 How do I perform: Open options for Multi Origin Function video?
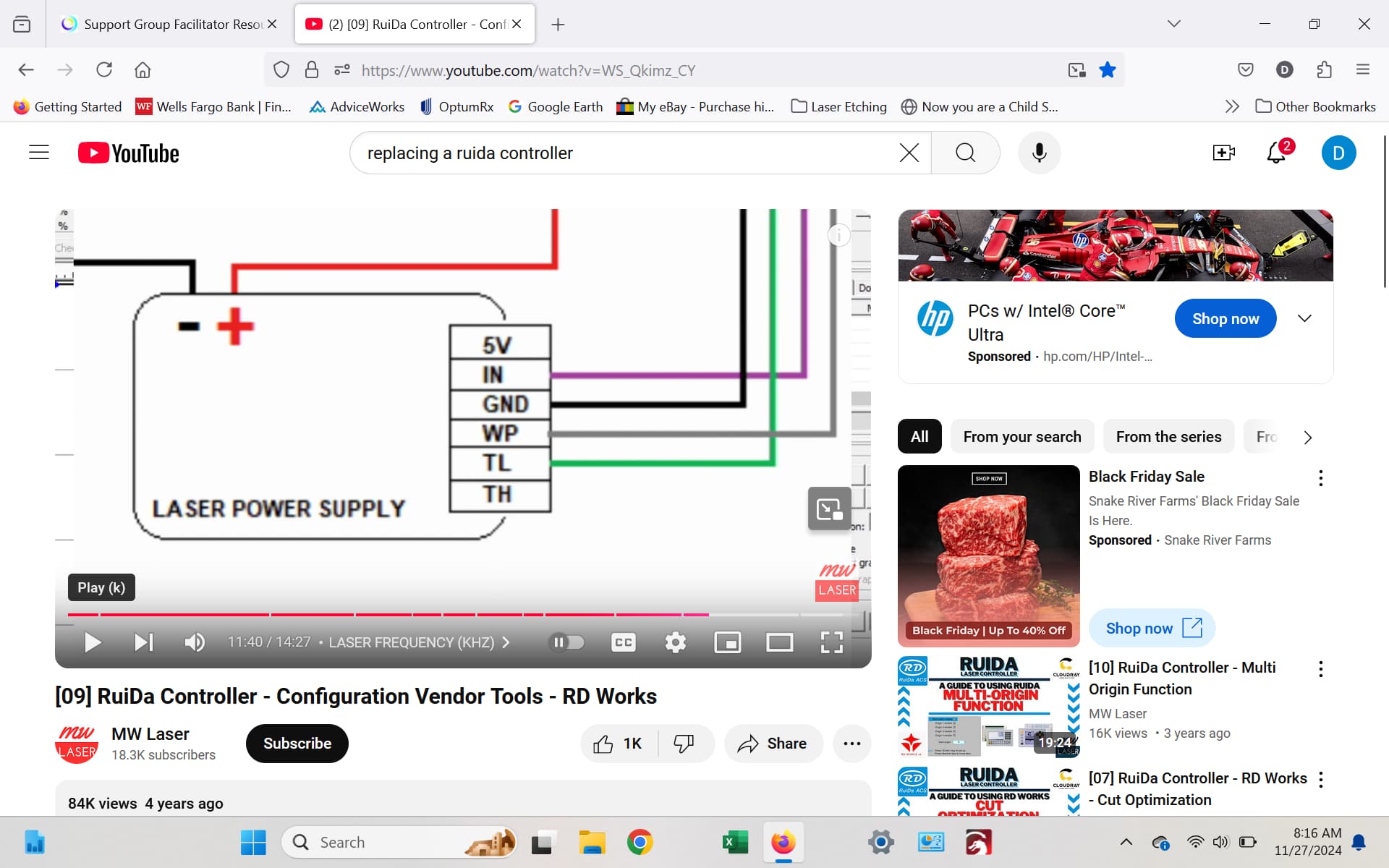tap(1320, 668)
